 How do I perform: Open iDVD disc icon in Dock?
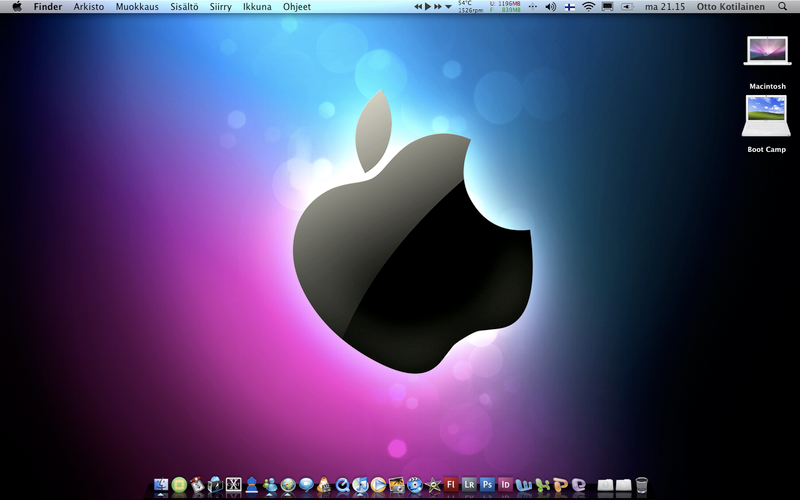click(x=415, y=485)
